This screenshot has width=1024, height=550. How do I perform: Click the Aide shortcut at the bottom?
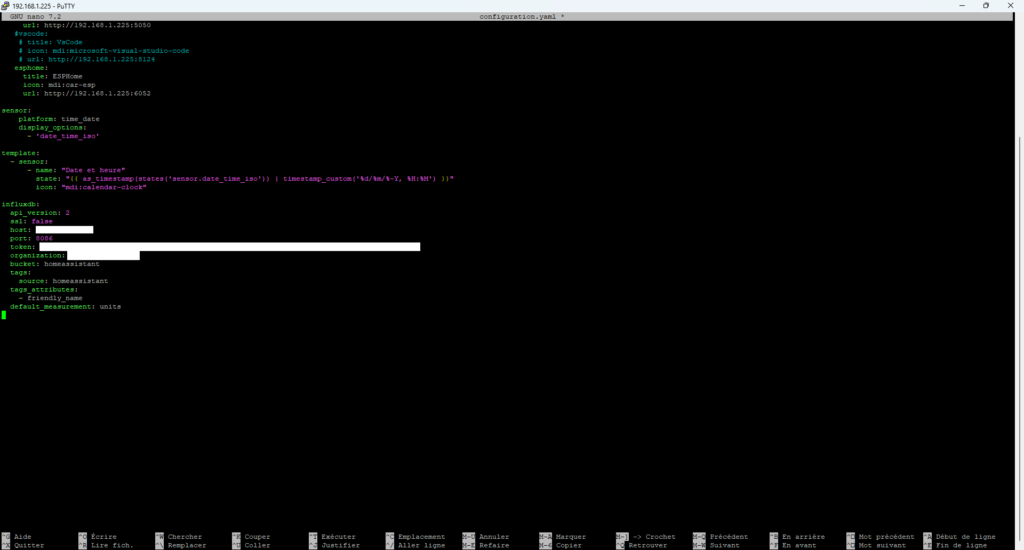point(23,537)
